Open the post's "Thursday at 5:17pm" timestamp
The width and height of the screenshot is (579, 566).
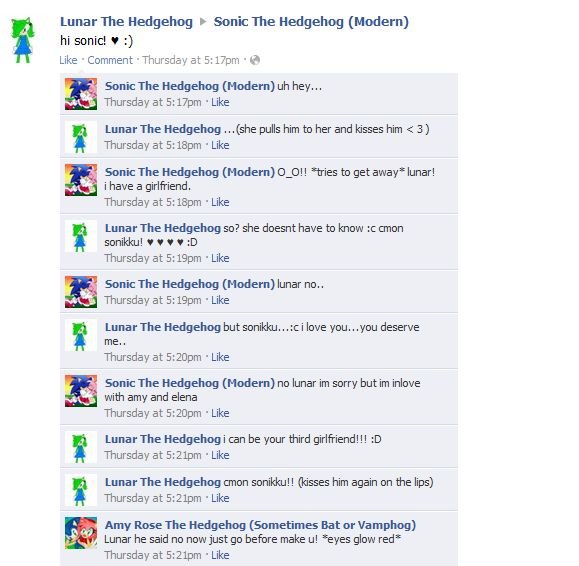[191, 60]
